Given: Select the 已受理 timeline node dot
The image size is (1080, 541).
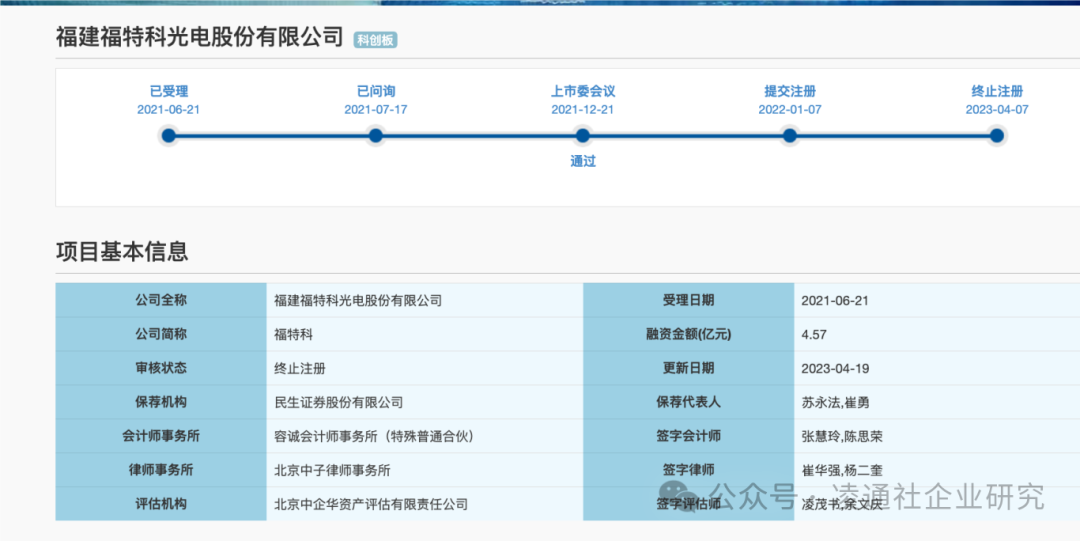Looking at the screenshot, I should click(169, 136).
